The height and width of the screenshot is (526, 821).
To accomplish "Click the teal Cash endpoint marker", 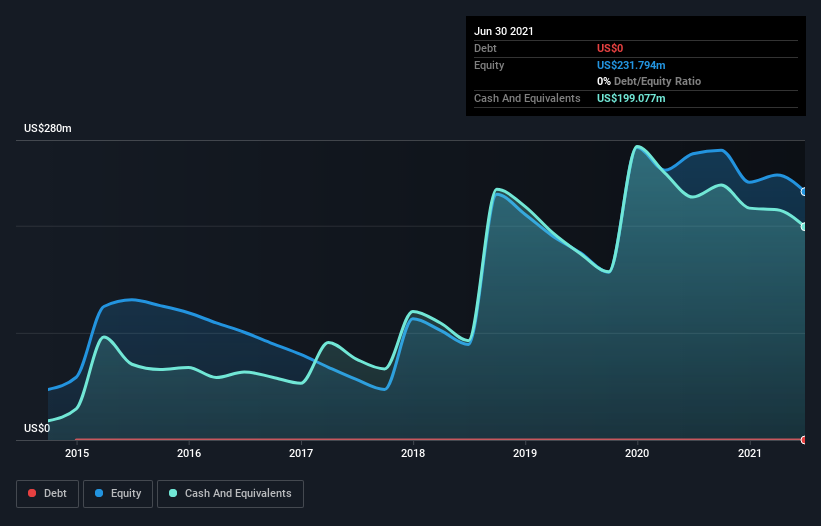I will click(x=804, y=227).
